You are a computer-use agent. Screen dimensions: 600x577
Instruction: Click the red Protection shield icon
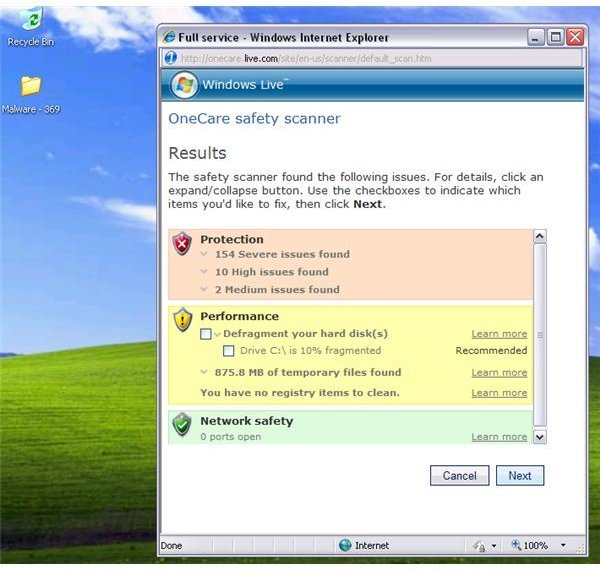[x=182, y=243]
